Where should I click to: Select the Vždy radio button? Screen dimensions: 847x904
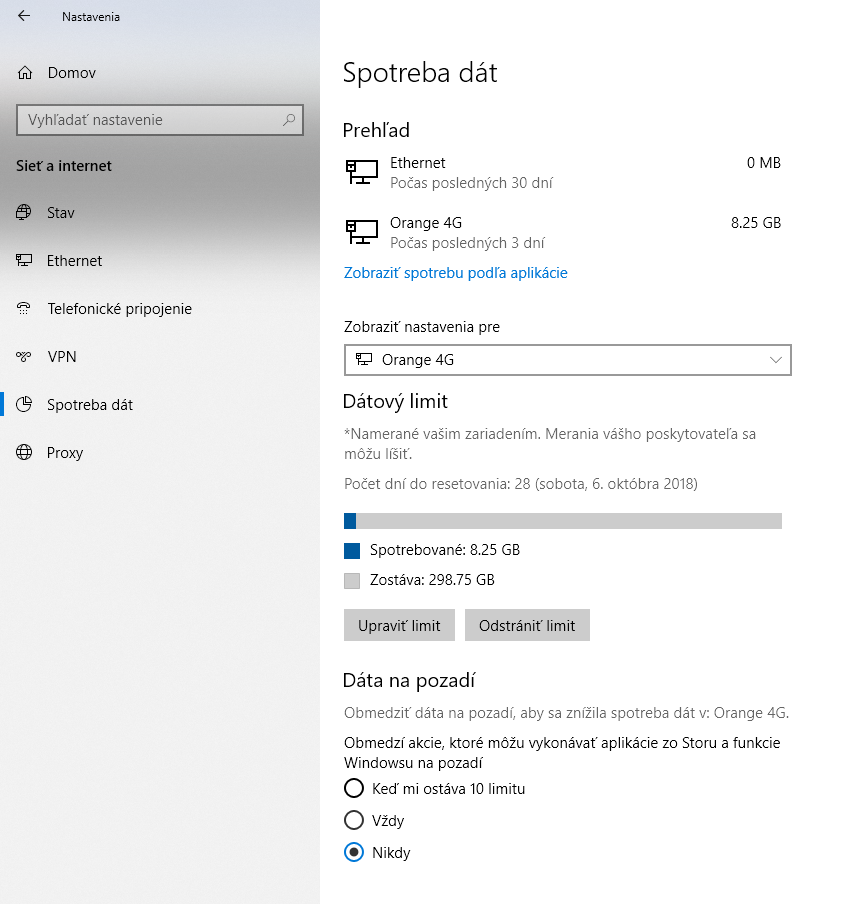click(353, 821)
